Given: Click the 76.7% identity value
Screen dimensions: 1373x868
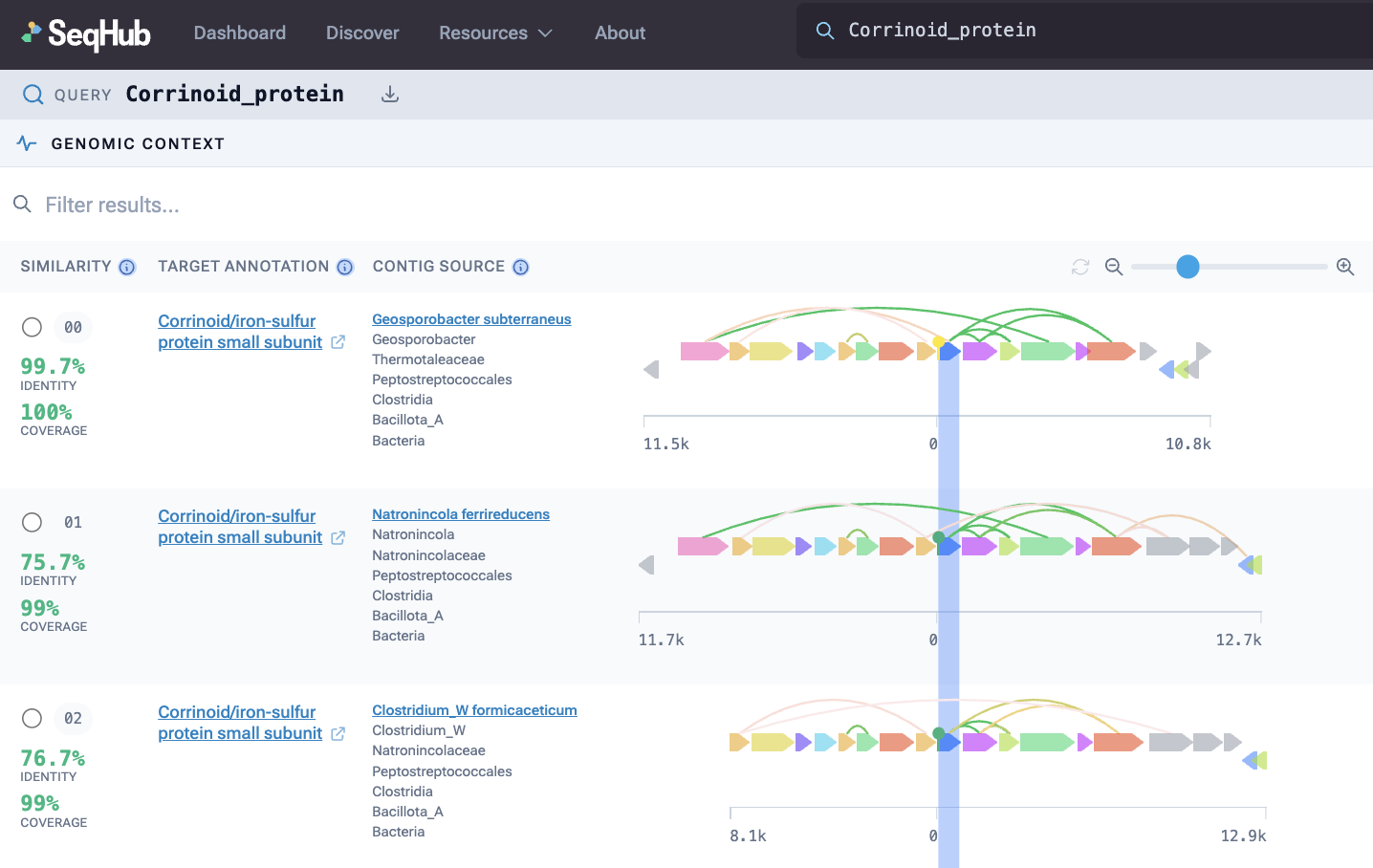Looking at the screenshot, I should (x=53, y=758).
